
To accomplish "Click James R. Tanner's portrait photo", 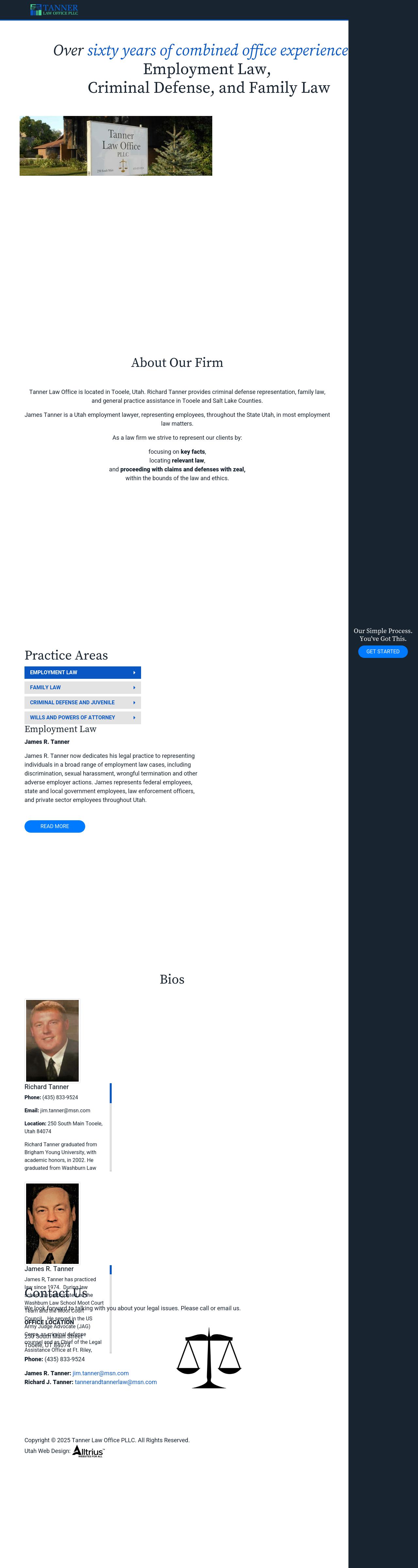I will 52,1223.
